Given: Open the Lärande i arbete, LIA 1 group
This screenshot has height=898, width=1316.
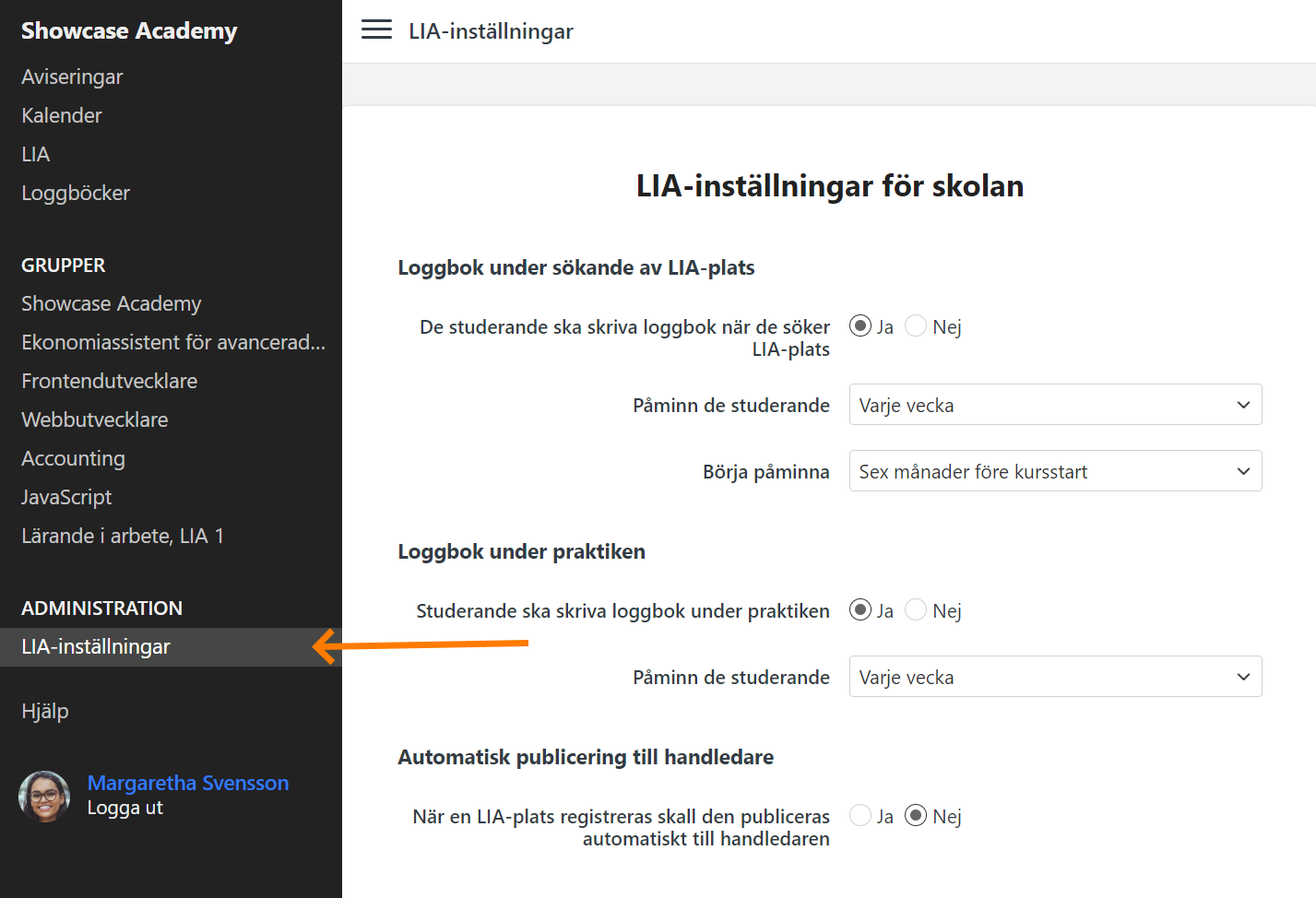Looking at the screenshot, I should 123,537.
